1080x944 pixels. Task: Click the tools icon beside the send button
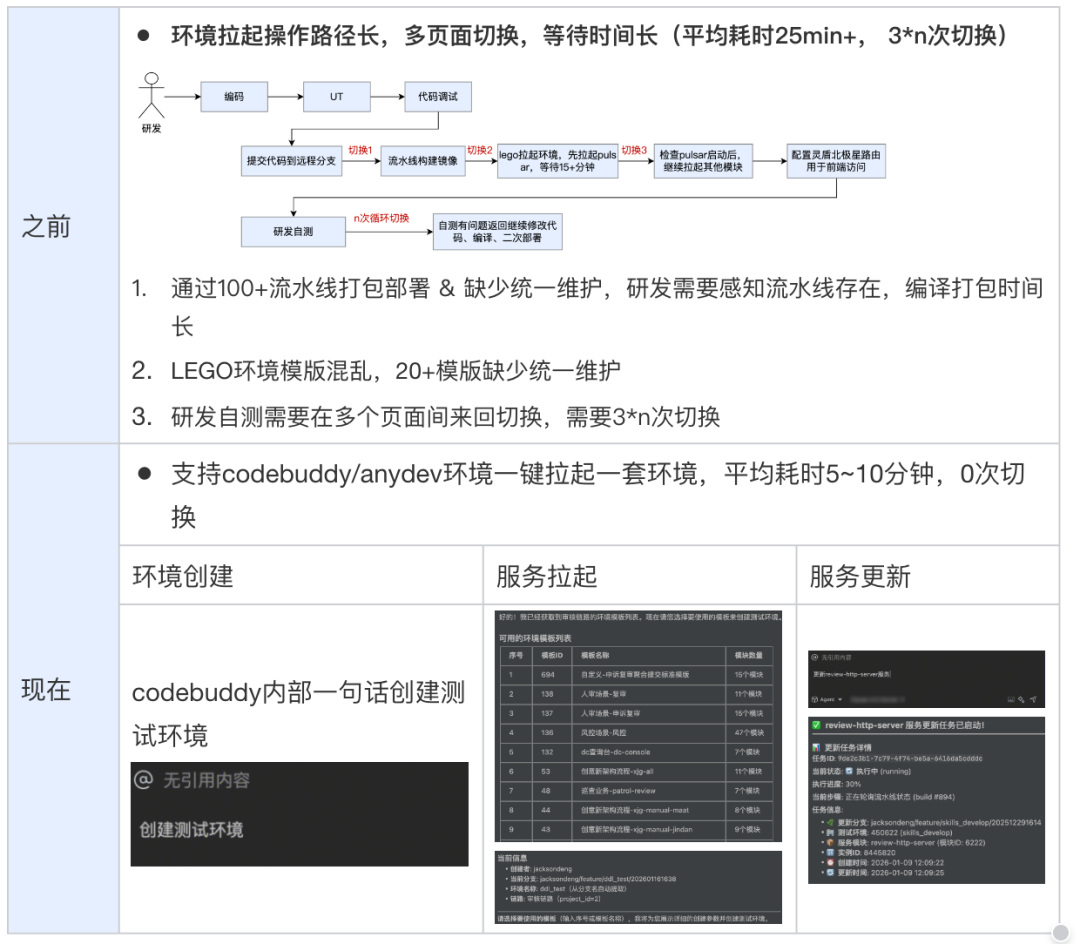1021,699
